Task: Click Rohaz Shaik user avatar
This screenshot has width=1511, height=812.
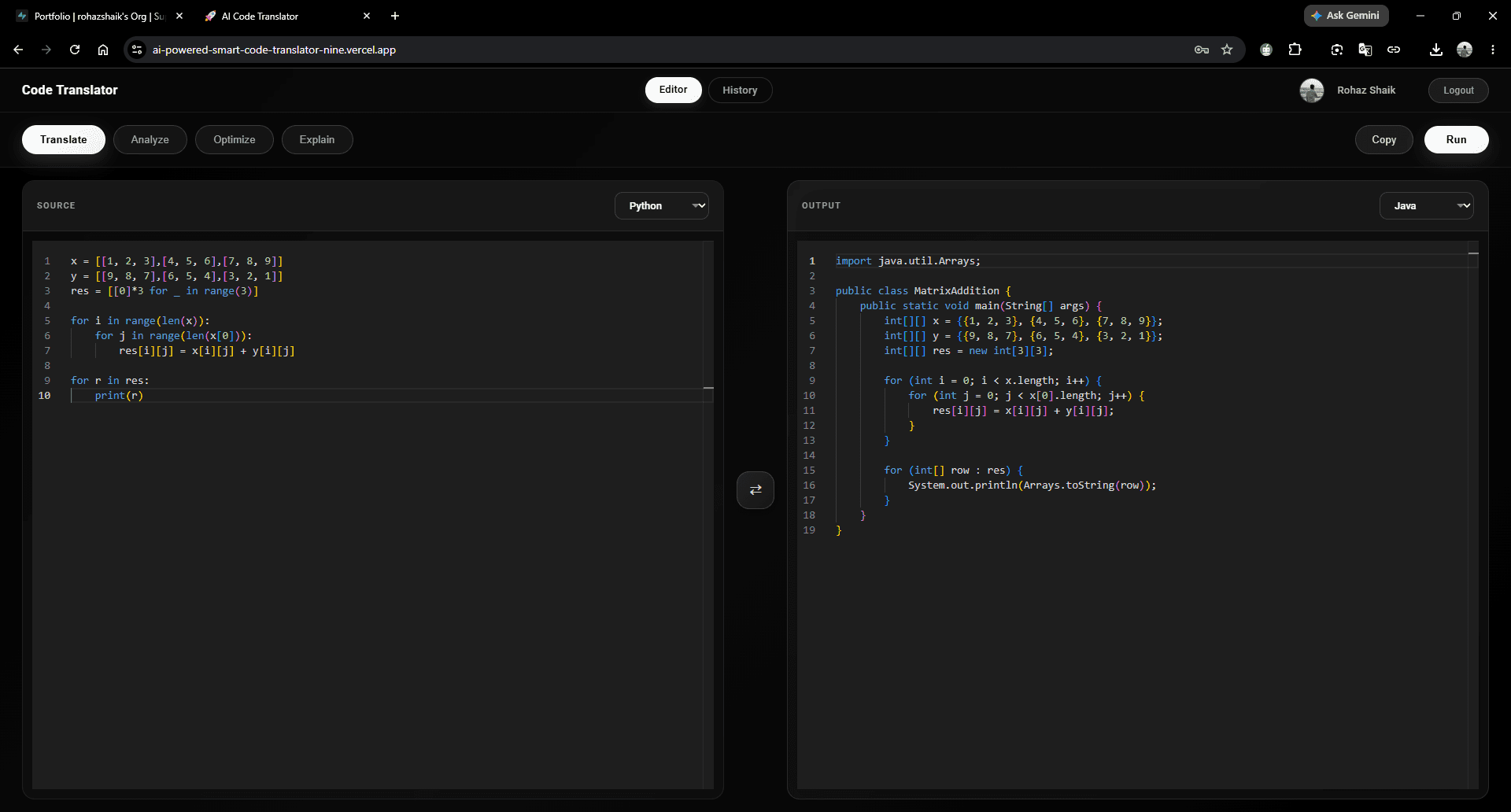Action: pos(1312,90)
